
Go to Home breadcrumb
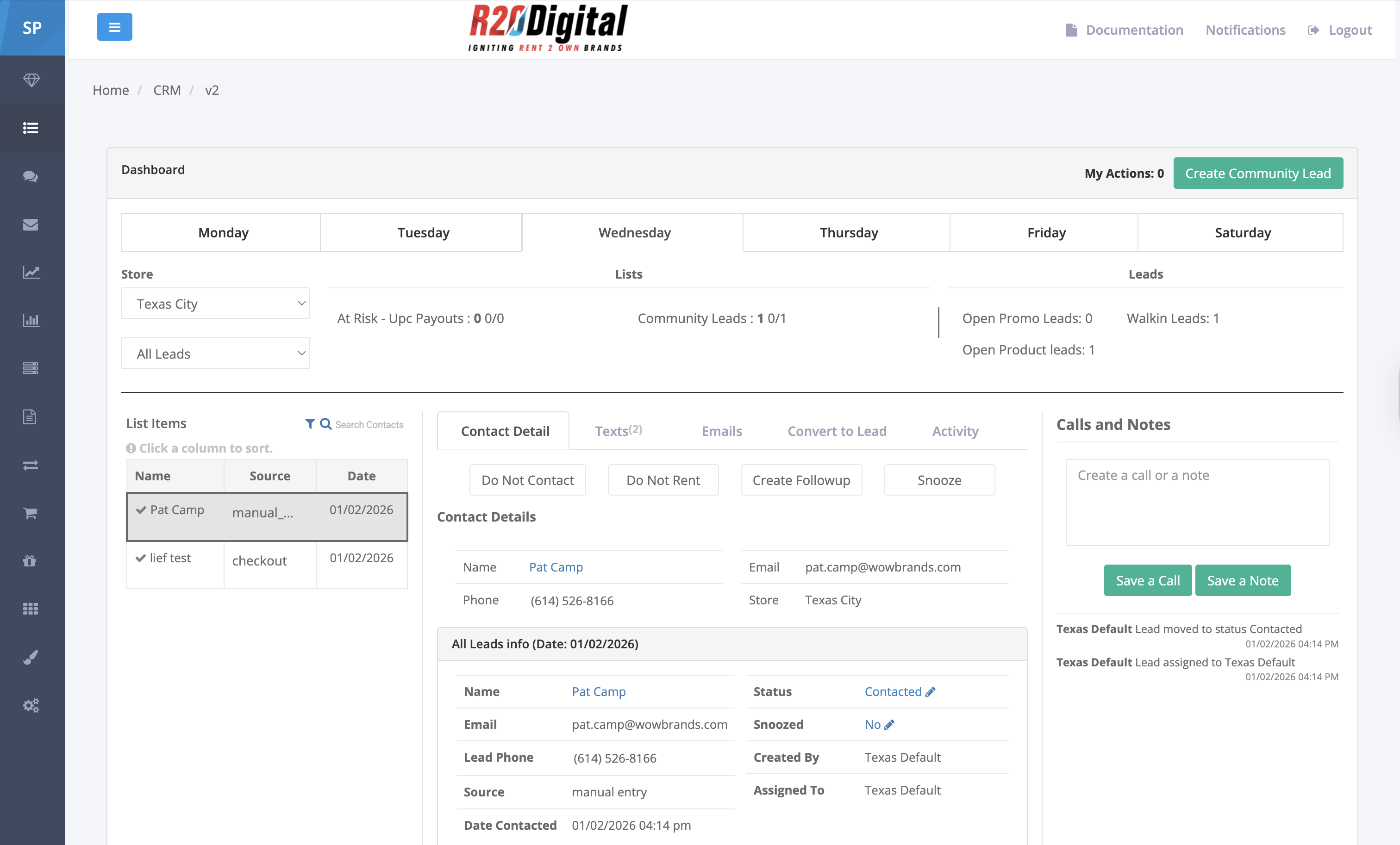(x=111, y=90)
